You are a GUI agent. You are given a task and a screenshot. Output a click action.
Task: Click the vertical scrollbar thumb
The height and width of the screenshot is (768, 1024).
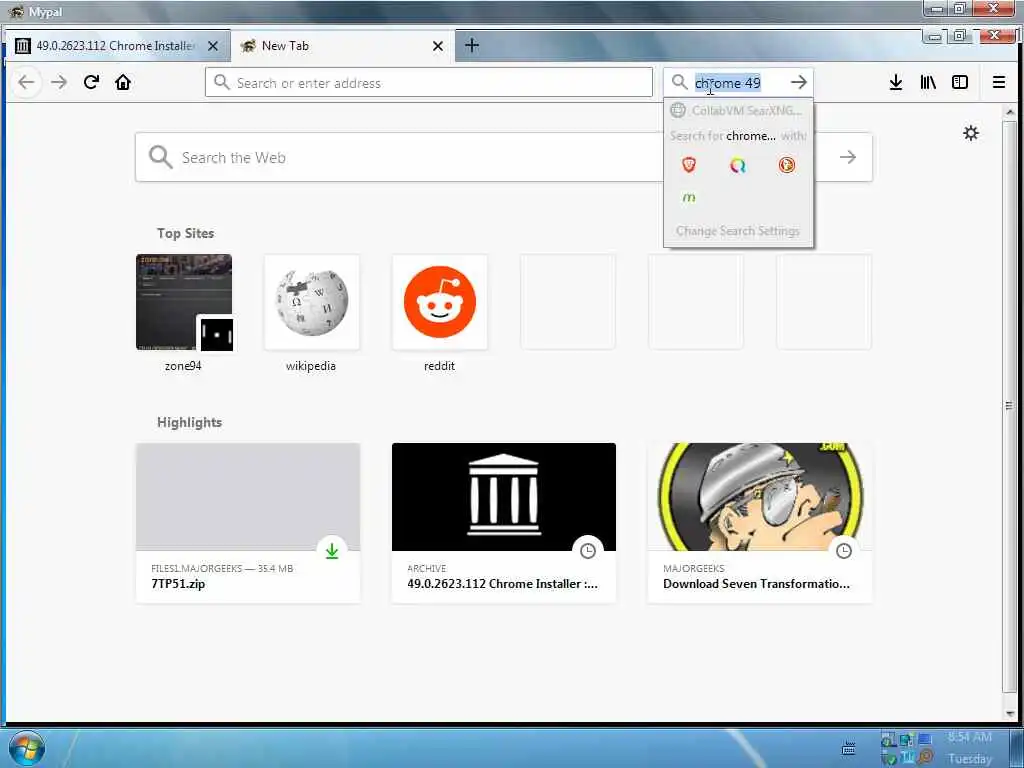click(1010, 406)
